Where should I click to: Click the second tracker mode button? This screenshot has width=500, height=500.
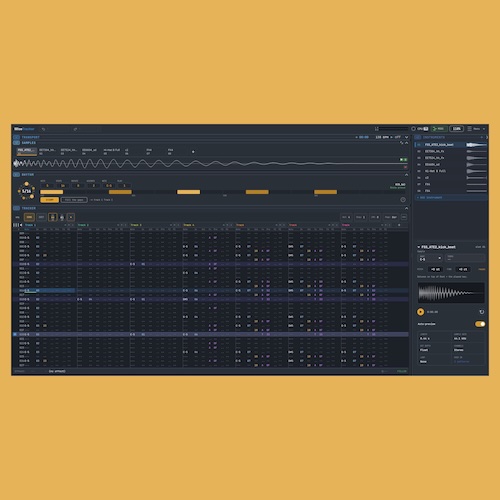point(41,217)
